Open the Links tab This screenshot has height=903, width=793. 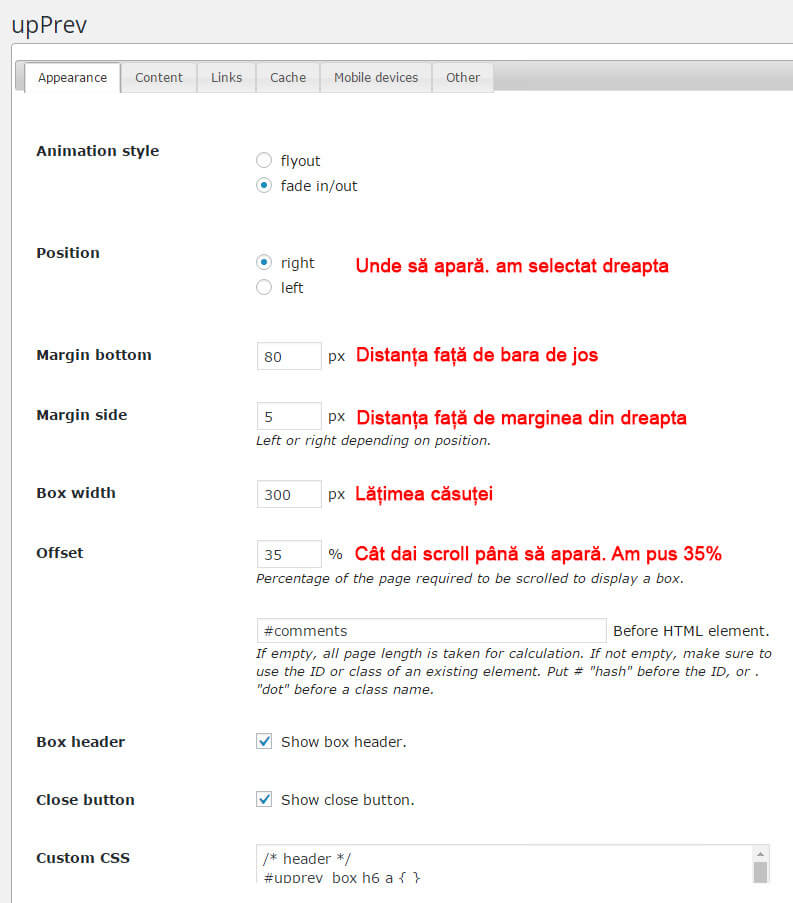tap(226, 77)
